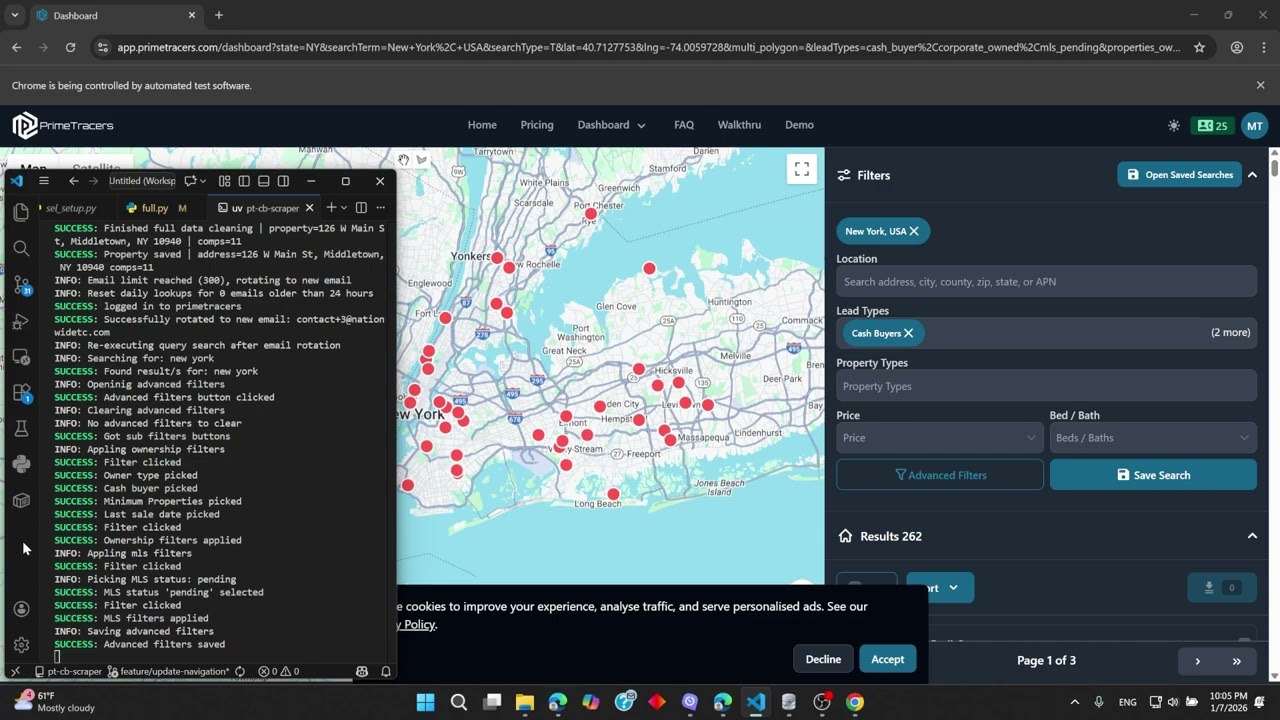Collapse the Filters panel

point(1252,175)
